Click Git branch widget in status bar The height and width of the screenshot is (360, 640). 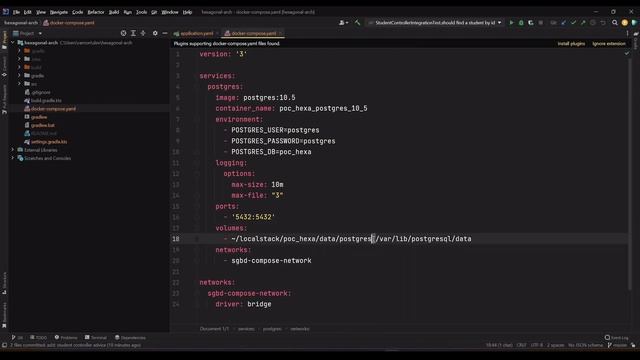coord(618,345)
